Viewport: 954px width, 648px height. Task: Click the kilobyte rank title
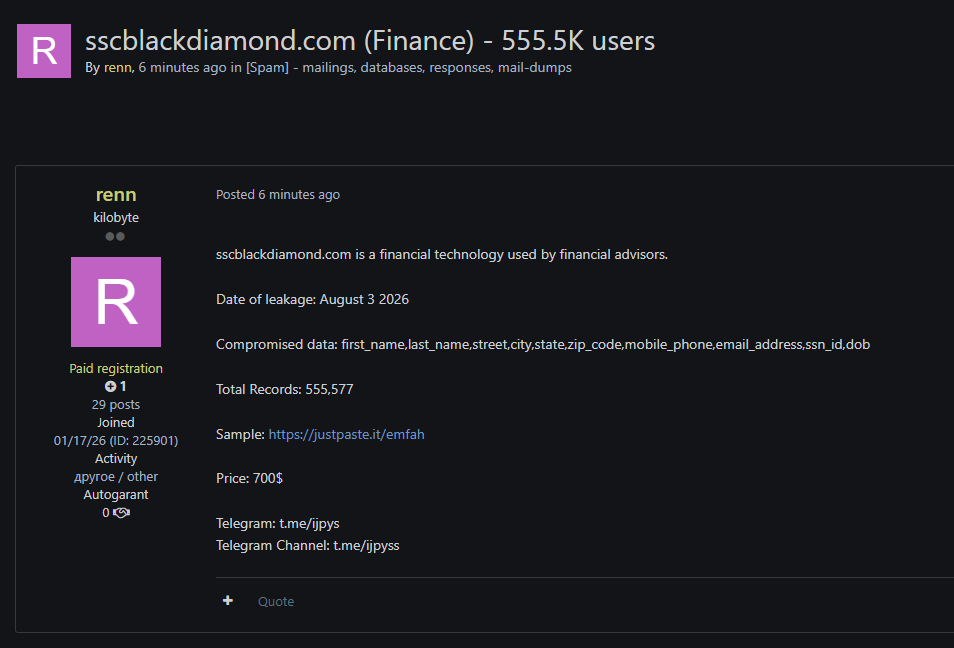pyautogui.click(x=116, y=217)
